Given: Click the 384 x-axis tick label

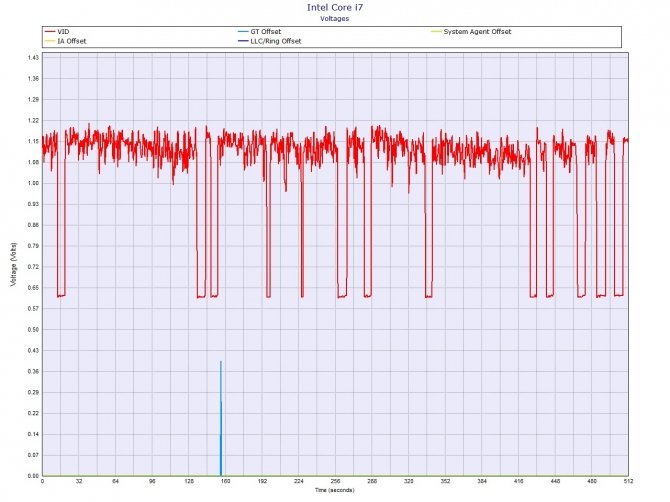Looking at the screenshot, I should [482, 481].
